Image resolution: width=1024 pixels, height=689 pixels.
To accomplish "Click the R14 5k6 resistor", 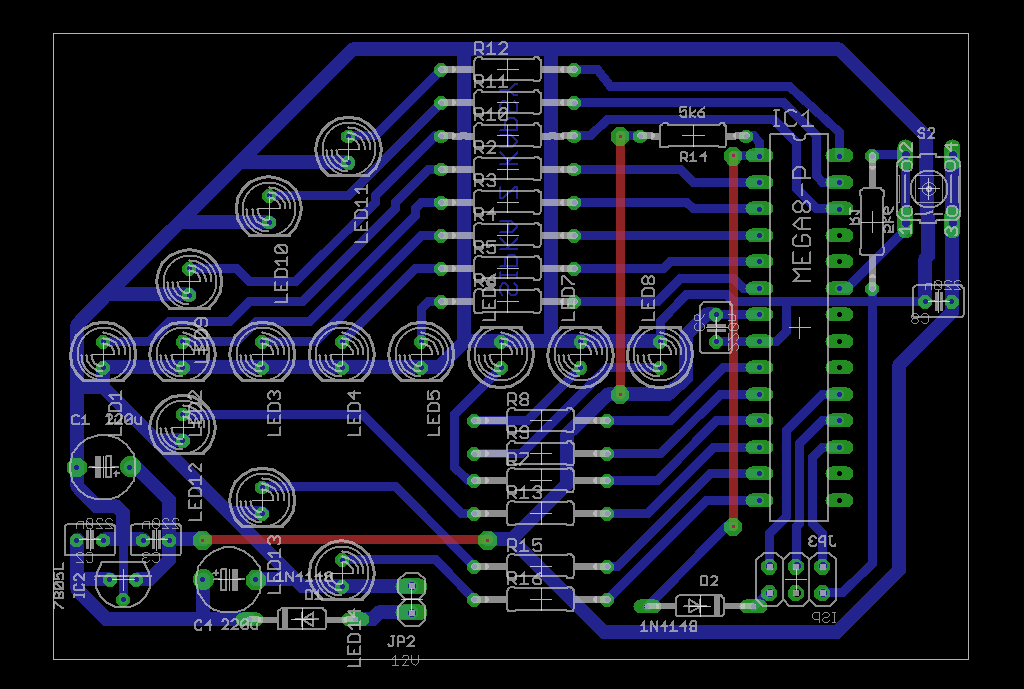I will (692, 134).
